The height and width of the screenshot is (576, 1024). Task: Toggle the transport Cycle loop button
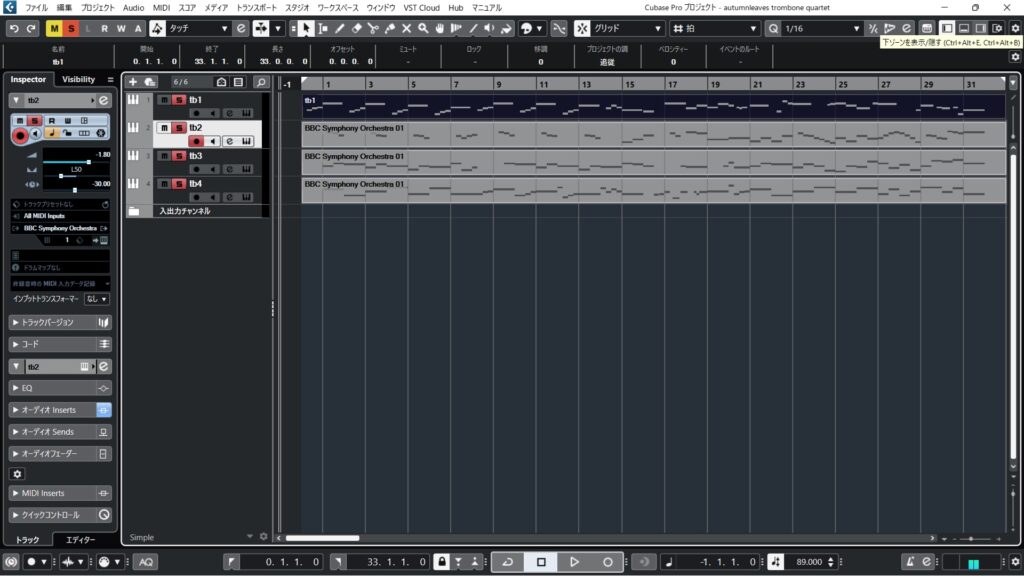pyautogui.click(x=507, y=562)
